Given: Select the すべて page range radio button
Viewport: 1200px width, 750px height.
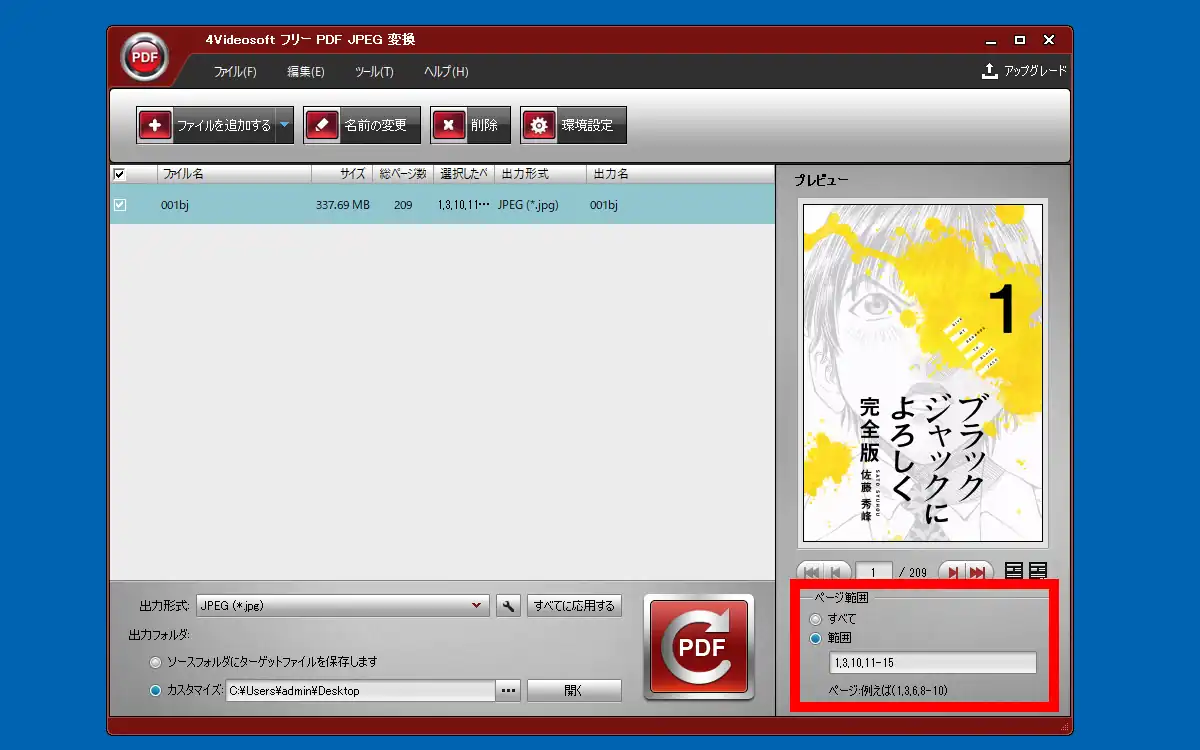Looking at the screenshot, I should [815, 619].
